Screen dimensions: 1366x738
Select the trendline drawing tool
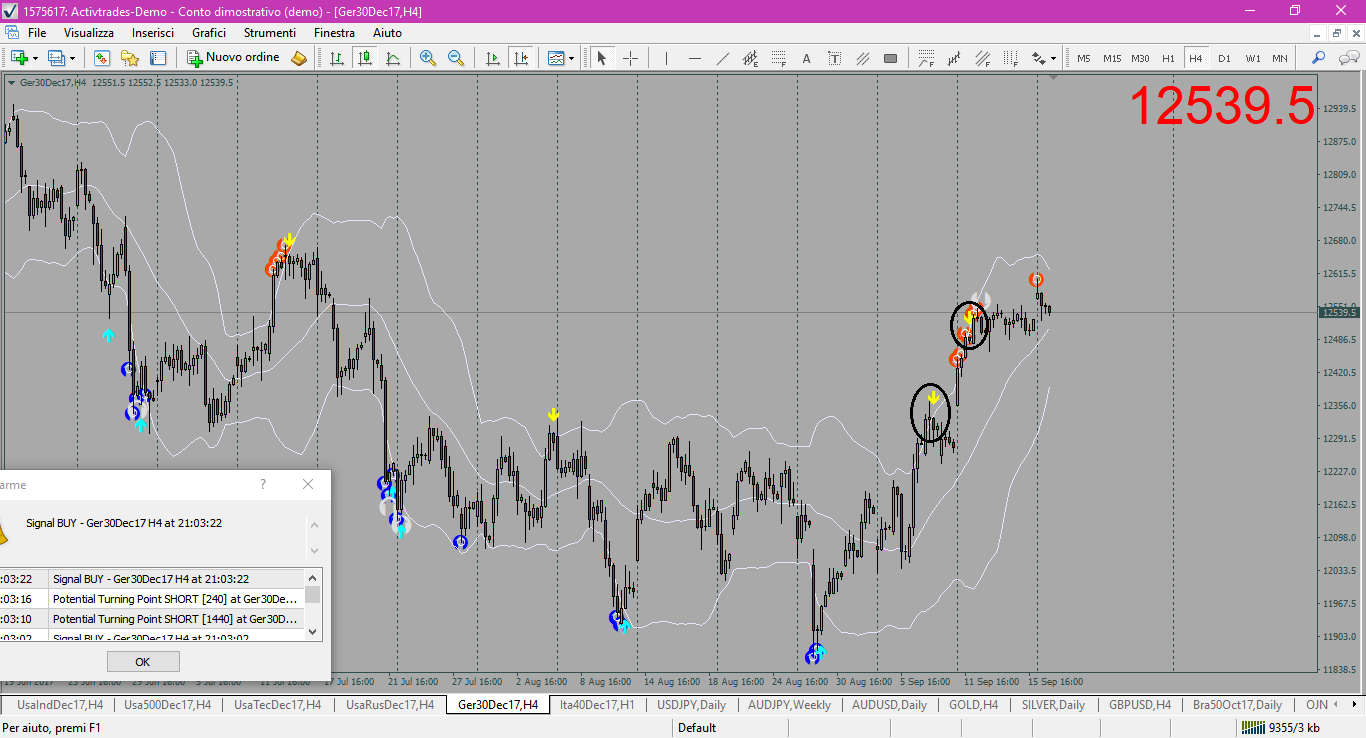pos(722,58)
